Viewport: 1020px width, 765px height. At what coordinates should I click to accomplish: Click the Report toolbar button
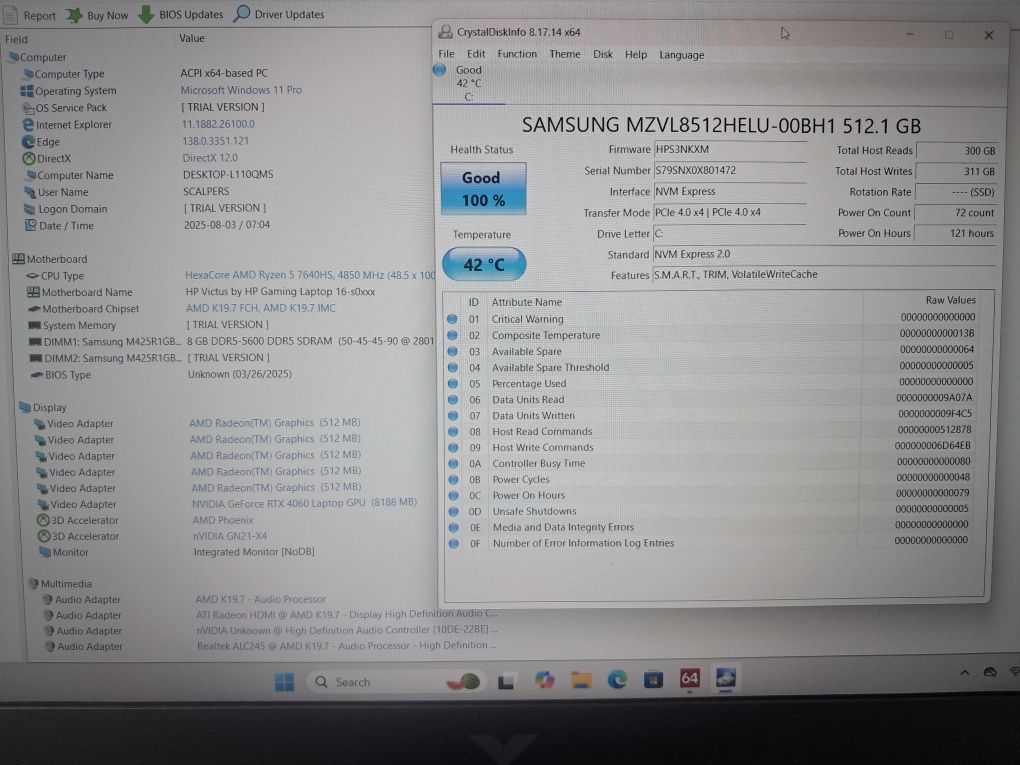click(x=31, y=15)
